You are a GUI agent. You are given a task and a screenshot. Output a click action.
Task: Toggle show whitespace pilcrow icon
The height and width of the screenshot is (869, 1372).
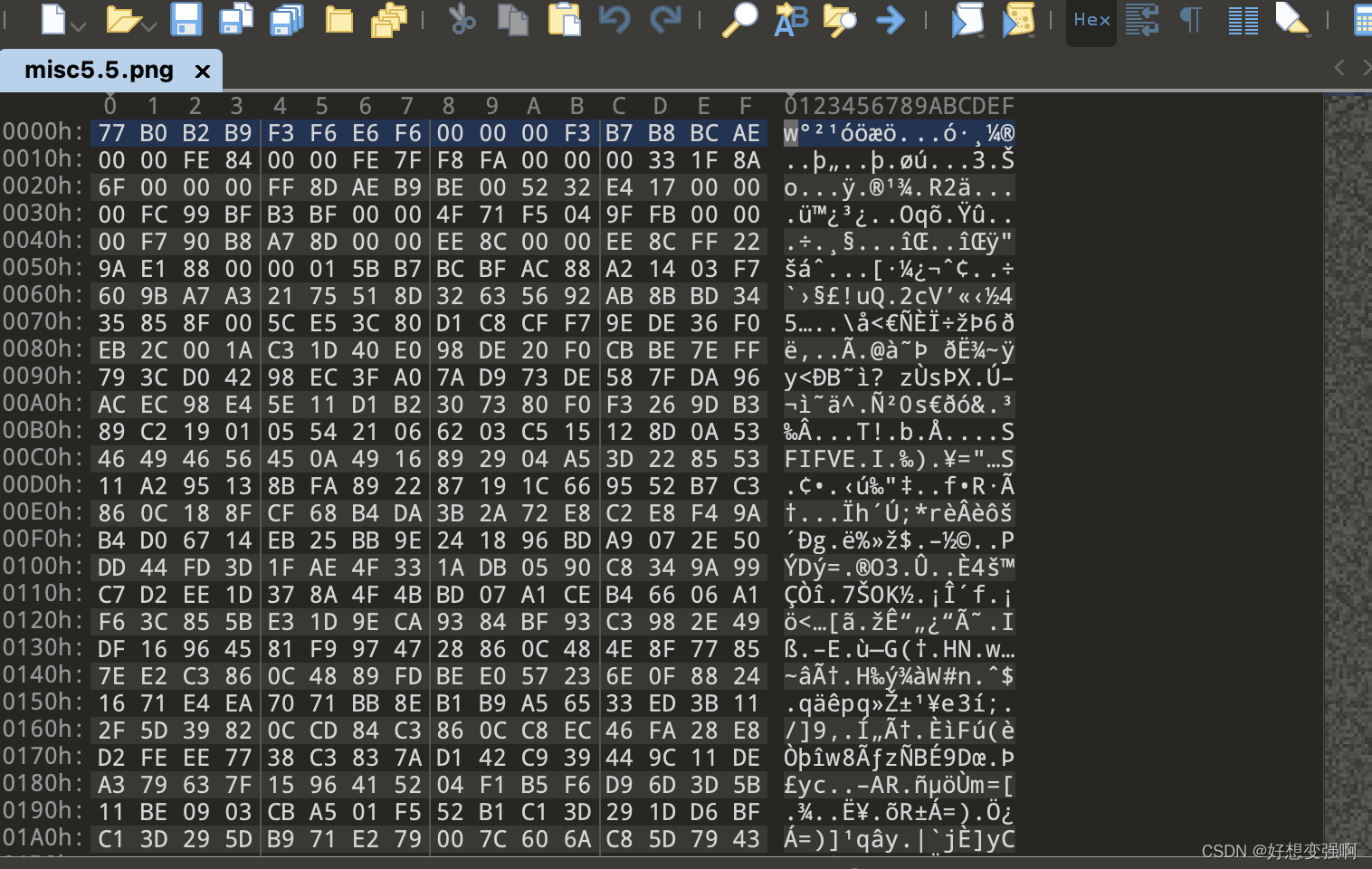point(1191,19)
